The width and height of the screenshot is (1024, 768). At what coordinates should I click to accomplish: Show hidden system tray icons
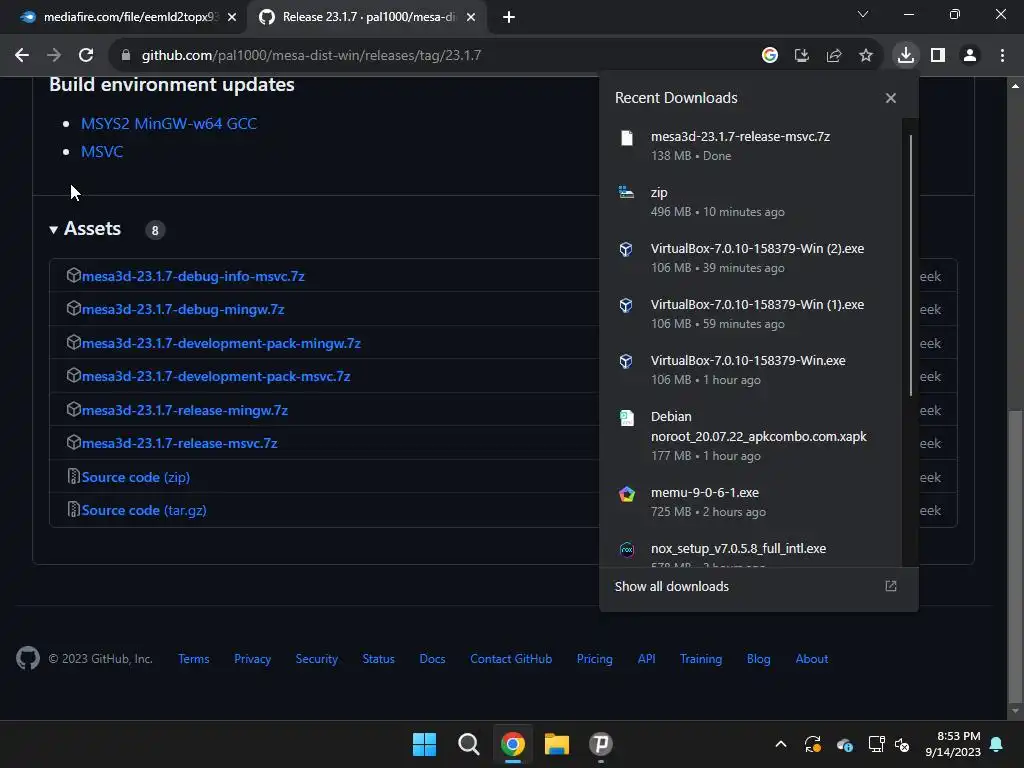pos(780,744)
